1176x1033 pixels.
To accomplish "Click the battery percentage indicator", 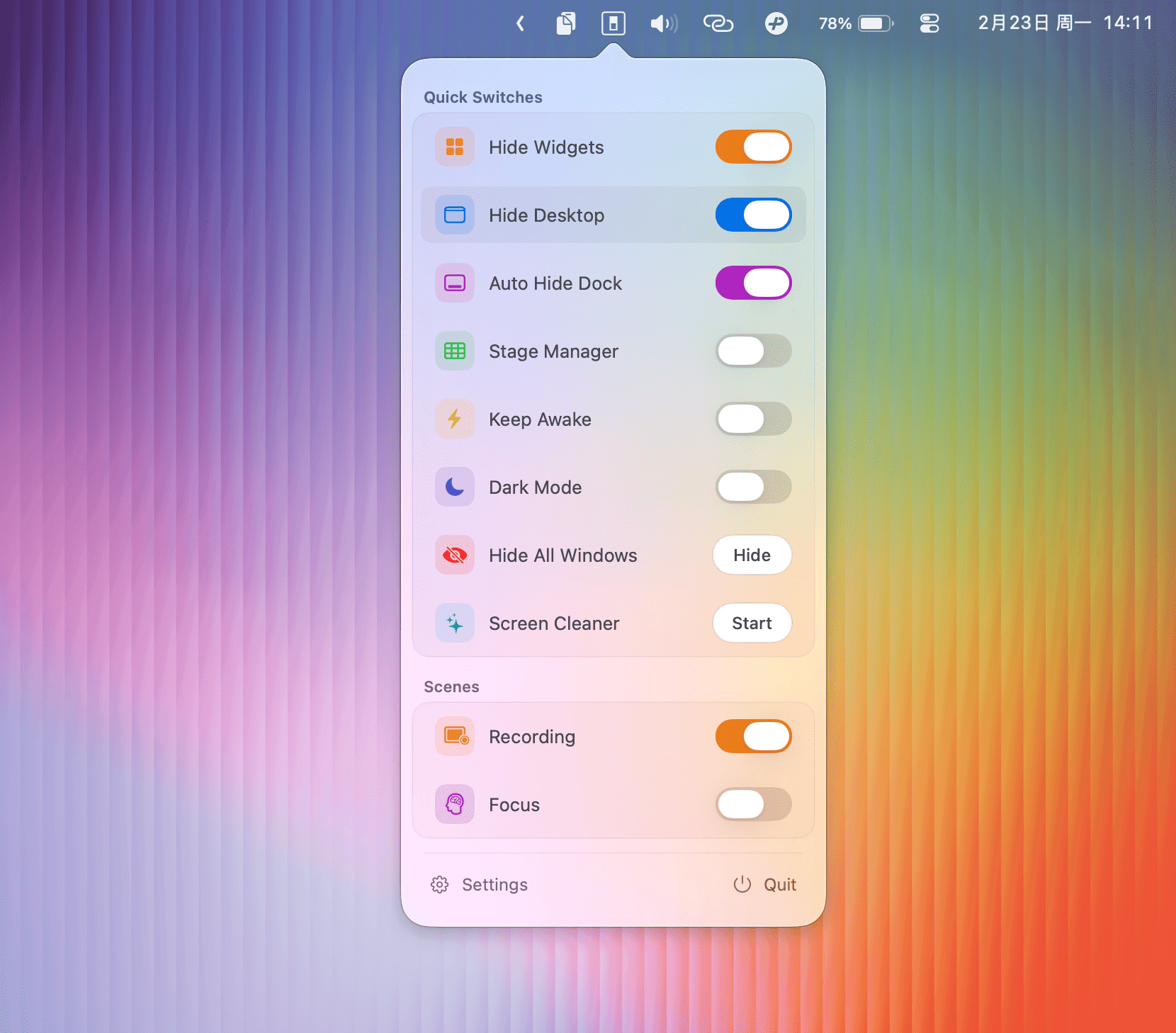I will point(834,23).
